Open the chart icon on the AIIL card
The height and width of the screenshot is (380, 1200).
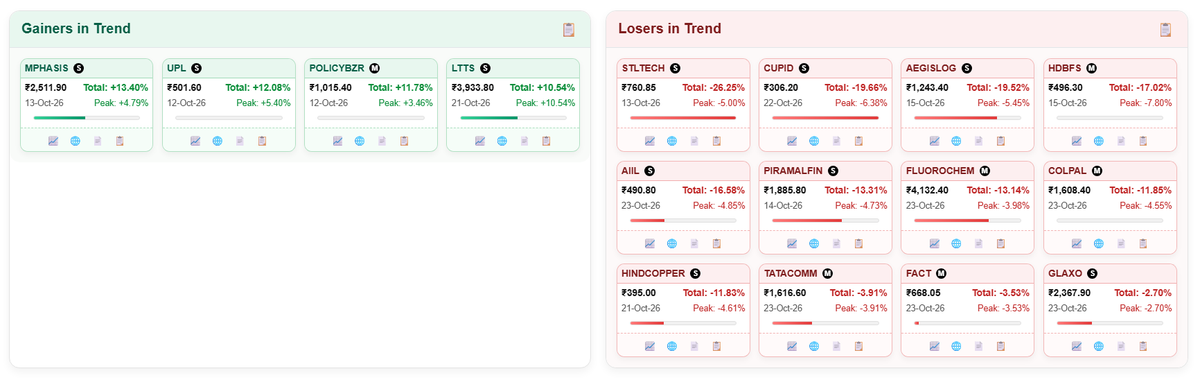pyautogui.click(x=650, y=243)
